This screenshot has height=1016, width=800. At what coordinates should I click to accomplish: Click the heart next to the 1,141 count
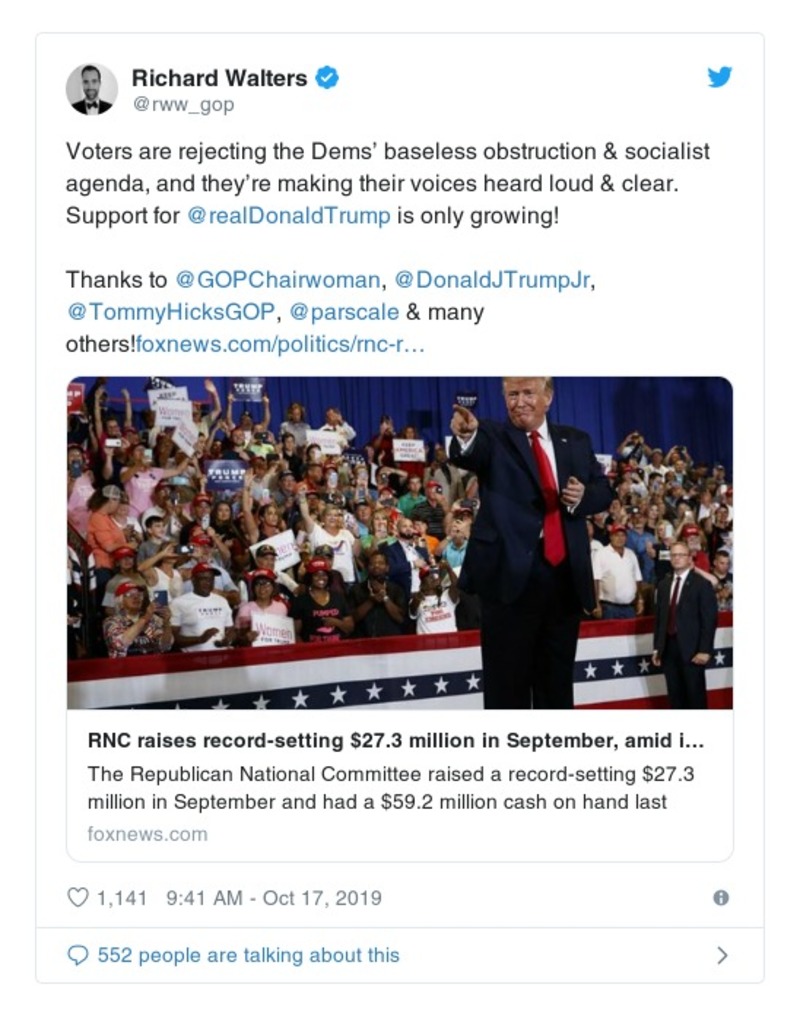pos(78,898)
